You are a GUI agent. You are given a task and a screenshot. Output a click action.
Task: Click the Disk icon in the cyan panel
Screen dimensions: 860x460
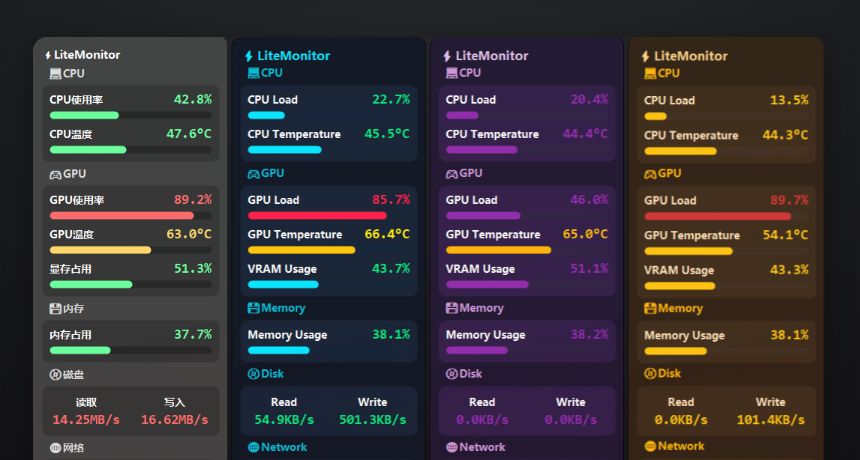click(x=253, y=374)
